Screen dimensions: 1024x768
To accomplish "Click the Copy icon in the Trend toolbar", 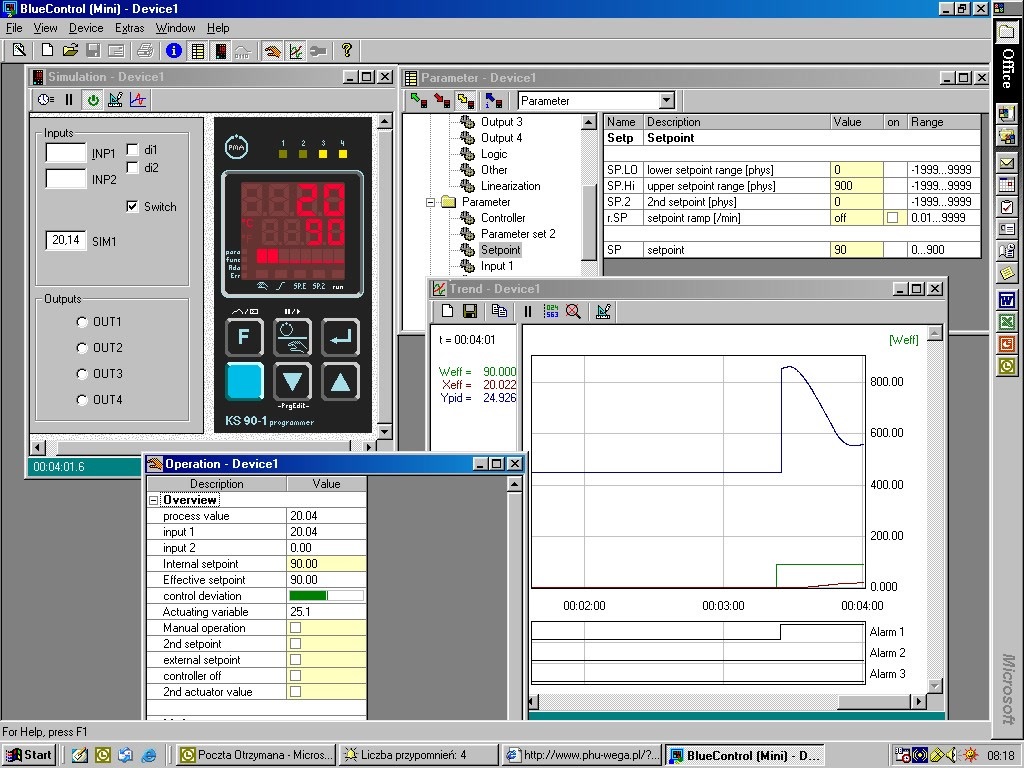I will coord(499,311).
